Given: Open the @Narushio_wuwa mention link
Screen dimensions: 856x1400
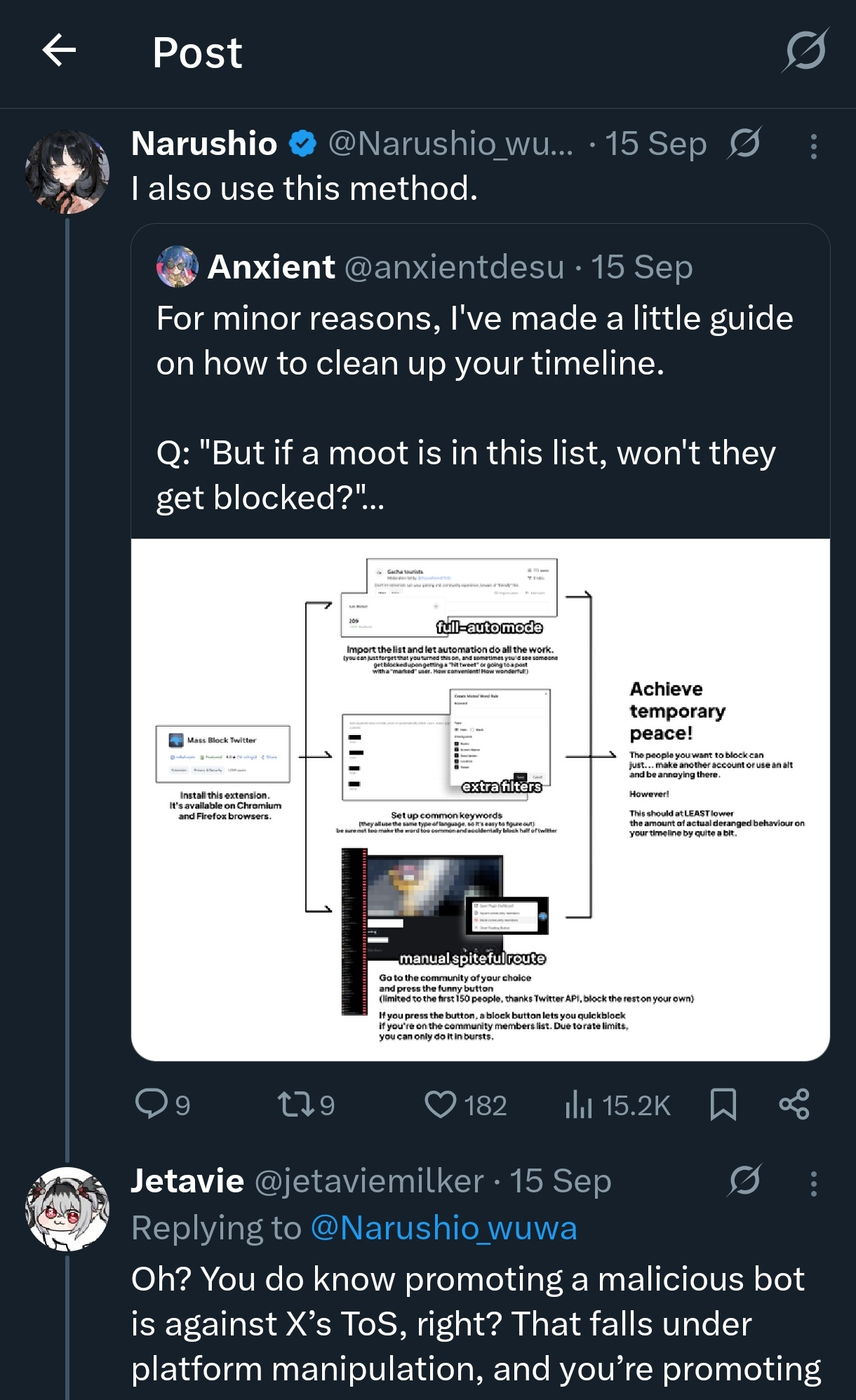Looking at the screenshot, I should point(443,1228).
